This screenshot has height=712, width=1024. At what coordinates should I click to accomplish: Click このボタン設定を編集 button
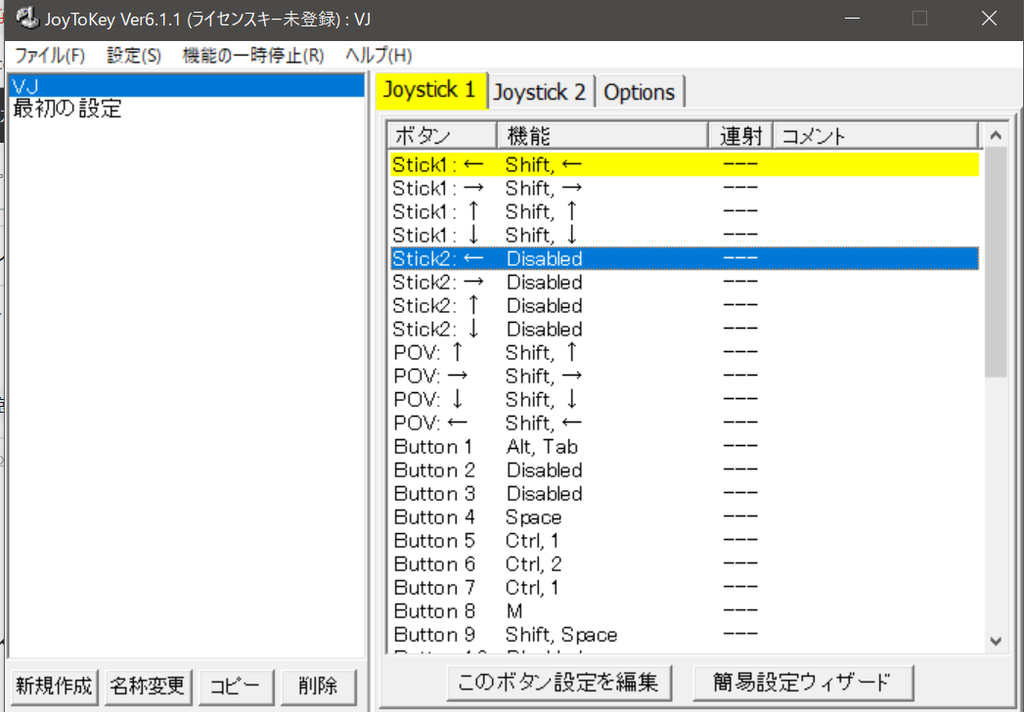pos(559,682)
